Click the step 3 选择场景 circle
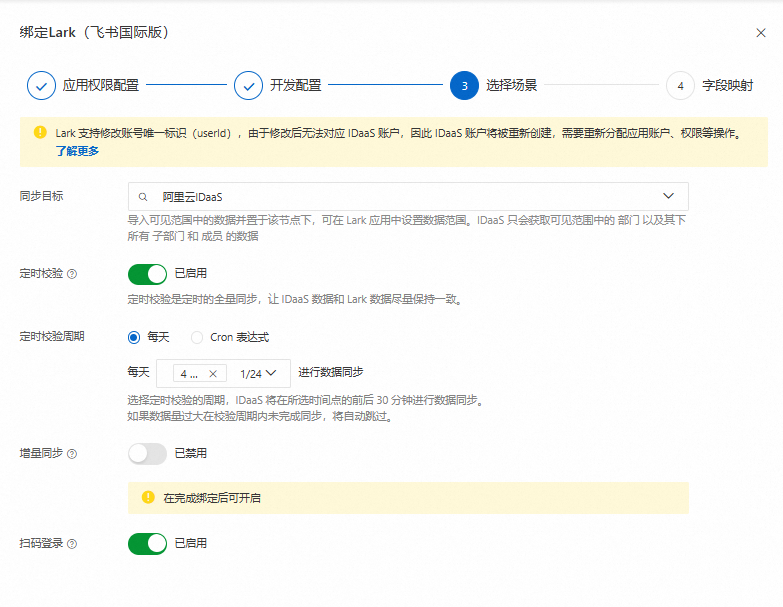The height and width of the screenshot is (607, 783). [x=464, y=85]
